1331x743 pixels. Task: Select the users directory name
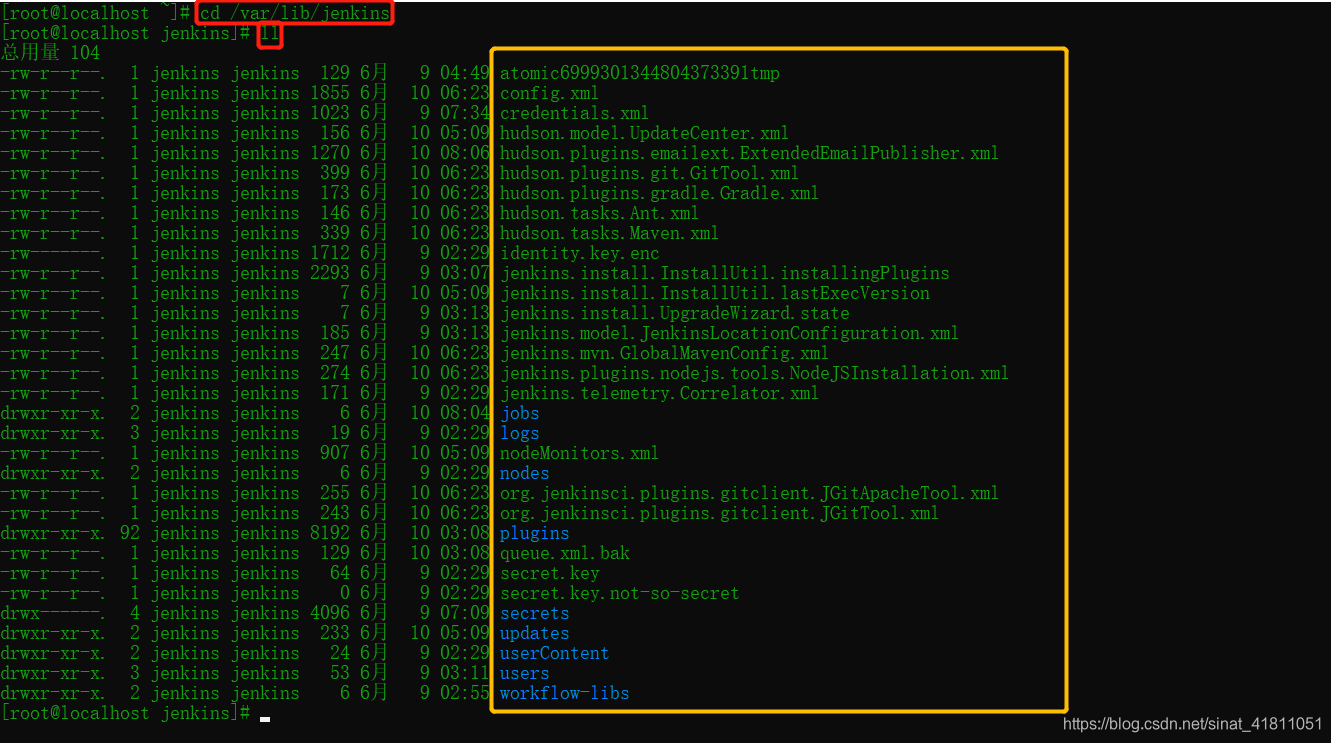point(525,673)
